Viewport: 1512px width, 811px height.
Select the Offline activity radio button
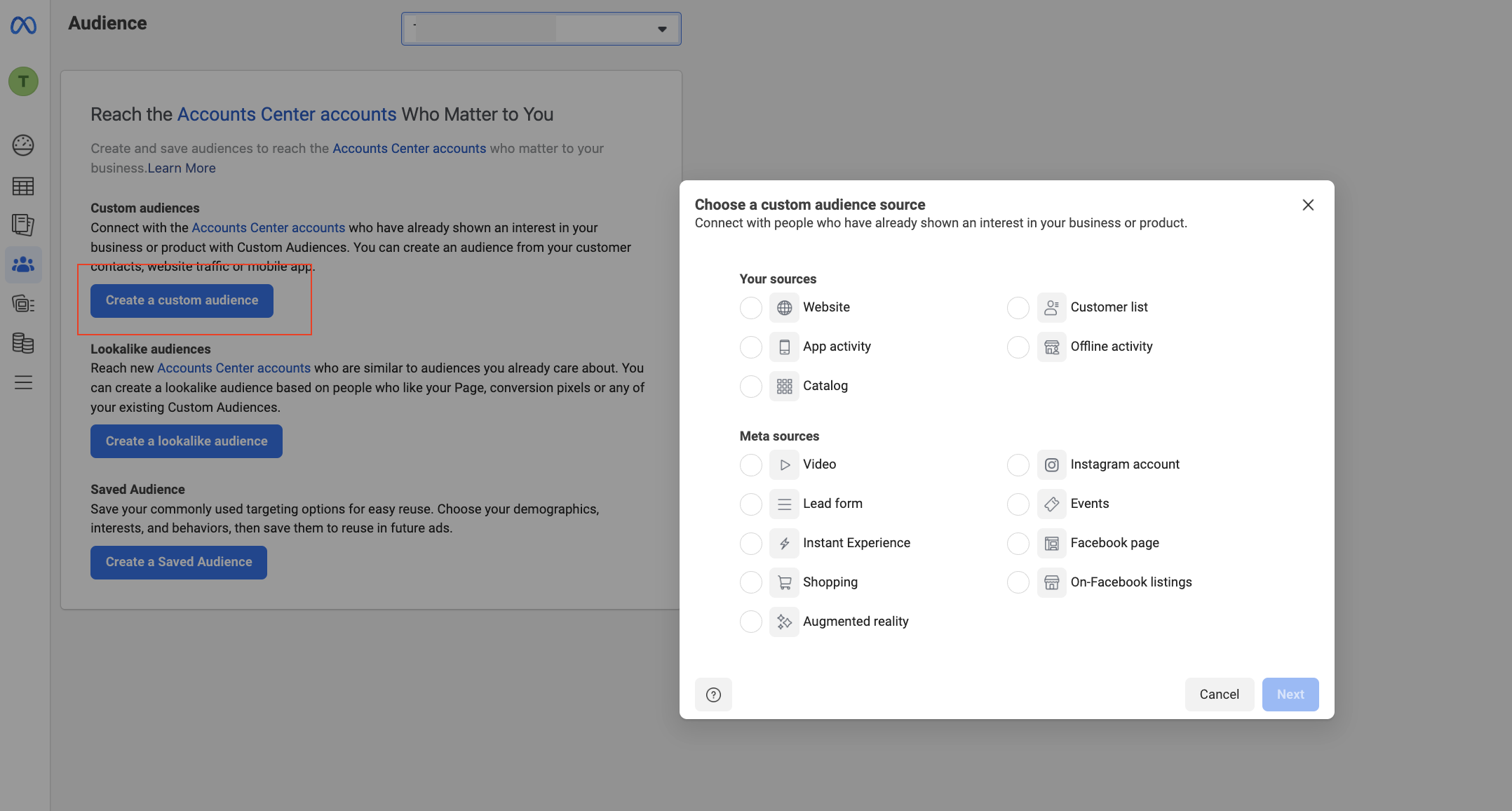tap(1018, 347)
